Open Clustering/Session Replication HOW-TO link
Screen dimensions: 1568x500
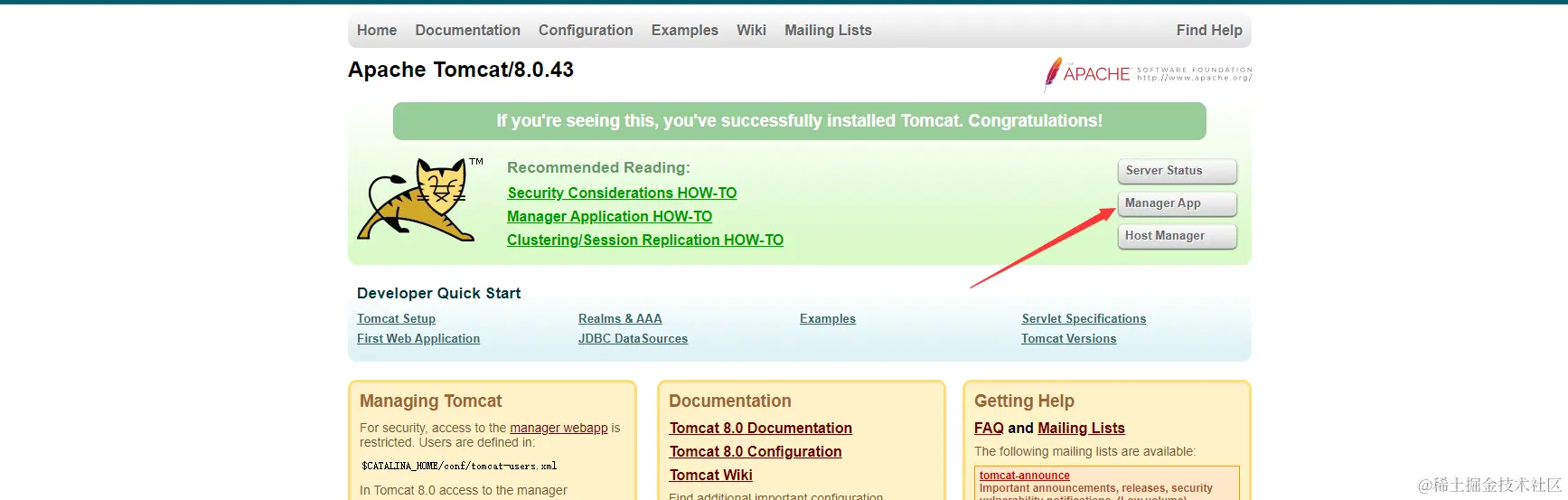click(x=645, y=240)
